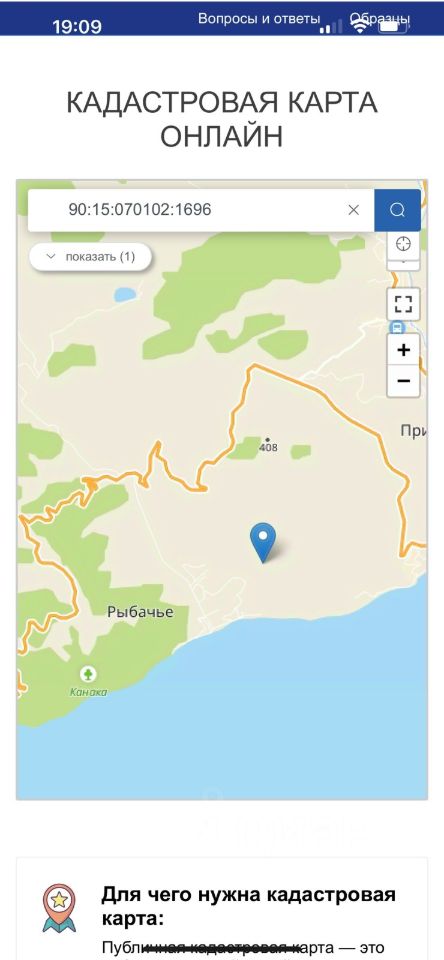Zoom in with the plus button

click(x=403, y=350)
